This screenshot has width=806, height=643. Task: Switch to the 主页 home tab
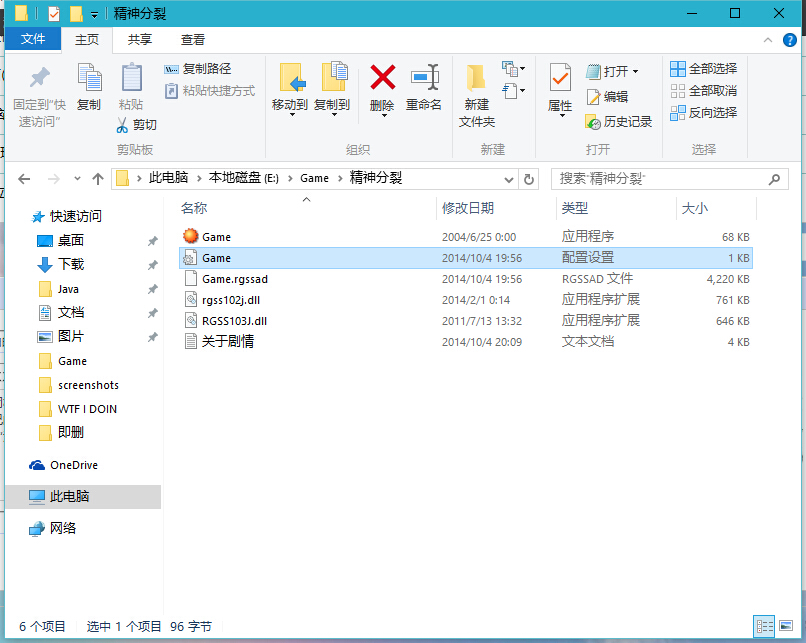click(87, 40)
